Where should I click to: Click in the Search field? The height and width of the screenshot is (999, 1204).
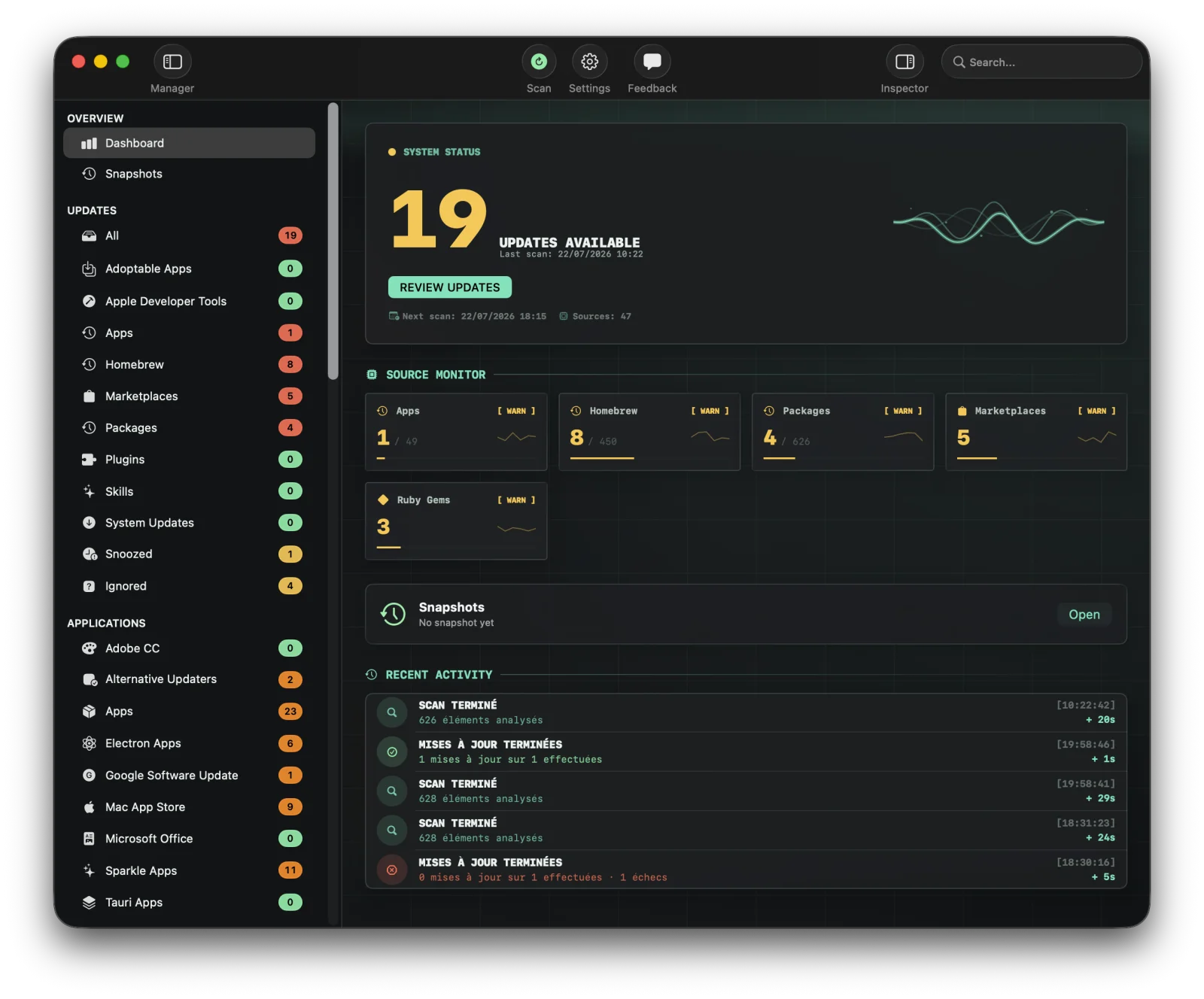click(x=1041, y=62)
